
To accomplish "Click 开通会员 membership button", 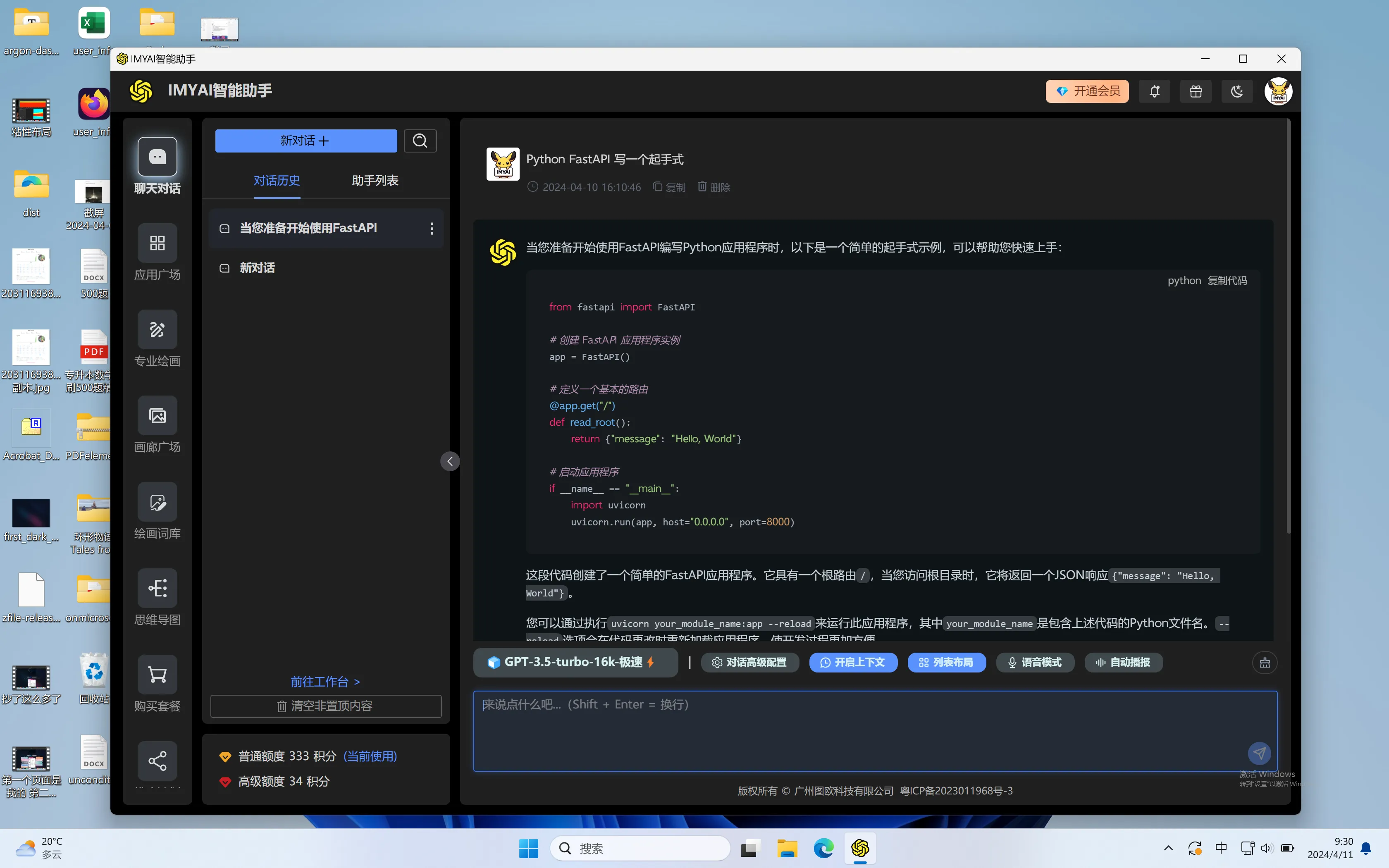I will tap(1087, 91).
